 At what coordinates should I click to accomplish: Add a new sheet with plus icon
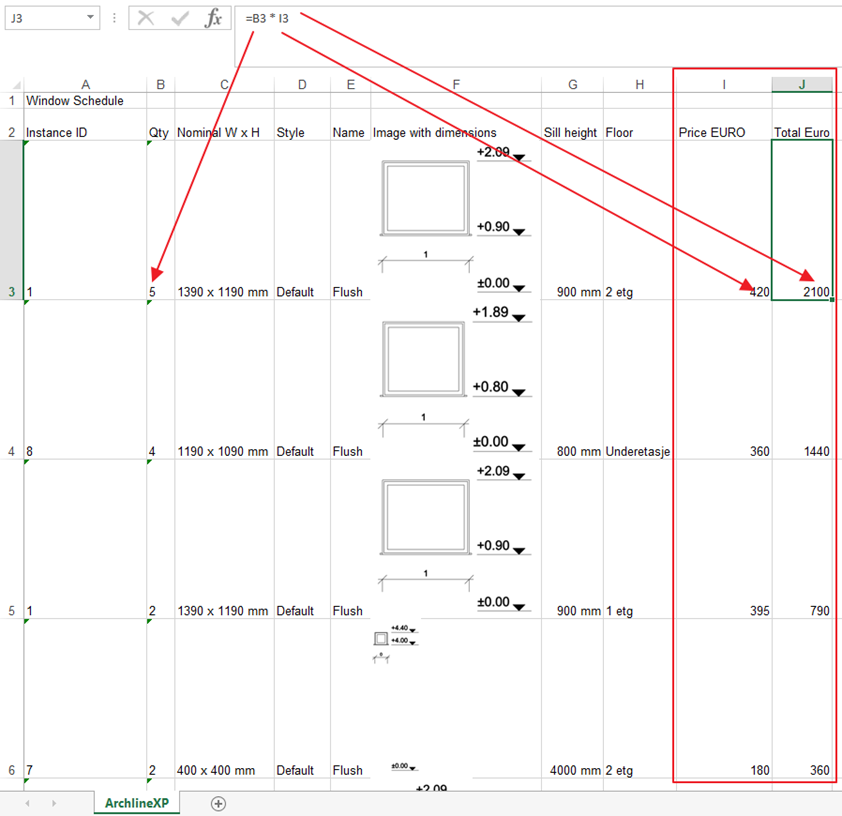218,803
